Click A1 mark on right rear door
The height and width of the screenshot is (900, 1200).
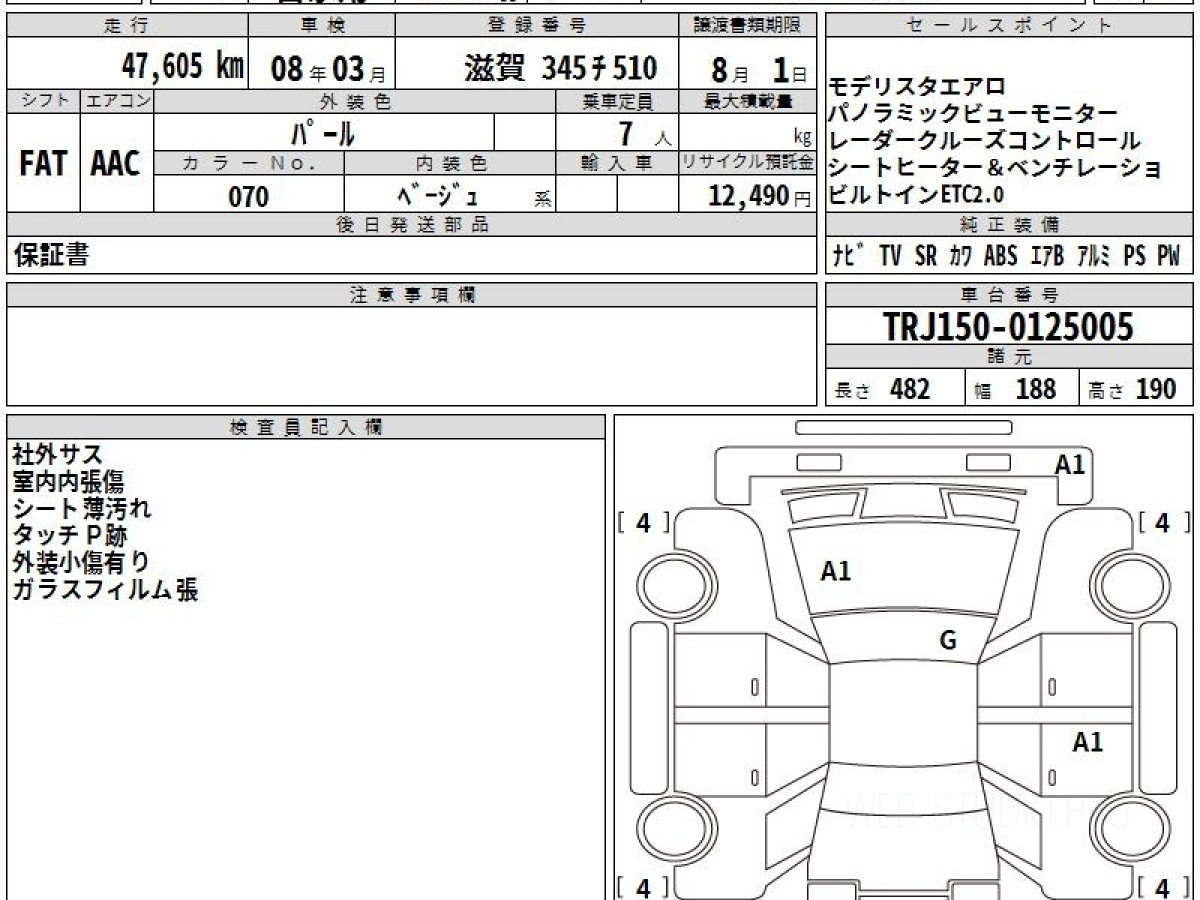(x=1088, y=742)
